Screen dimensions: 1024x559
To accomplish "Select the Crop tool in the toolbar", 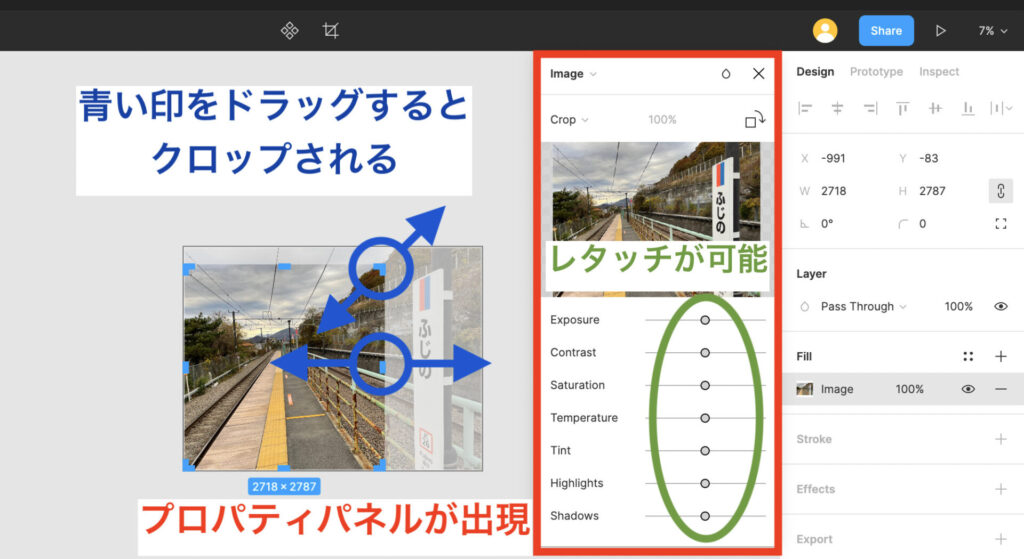I will (x=330, y=31).
